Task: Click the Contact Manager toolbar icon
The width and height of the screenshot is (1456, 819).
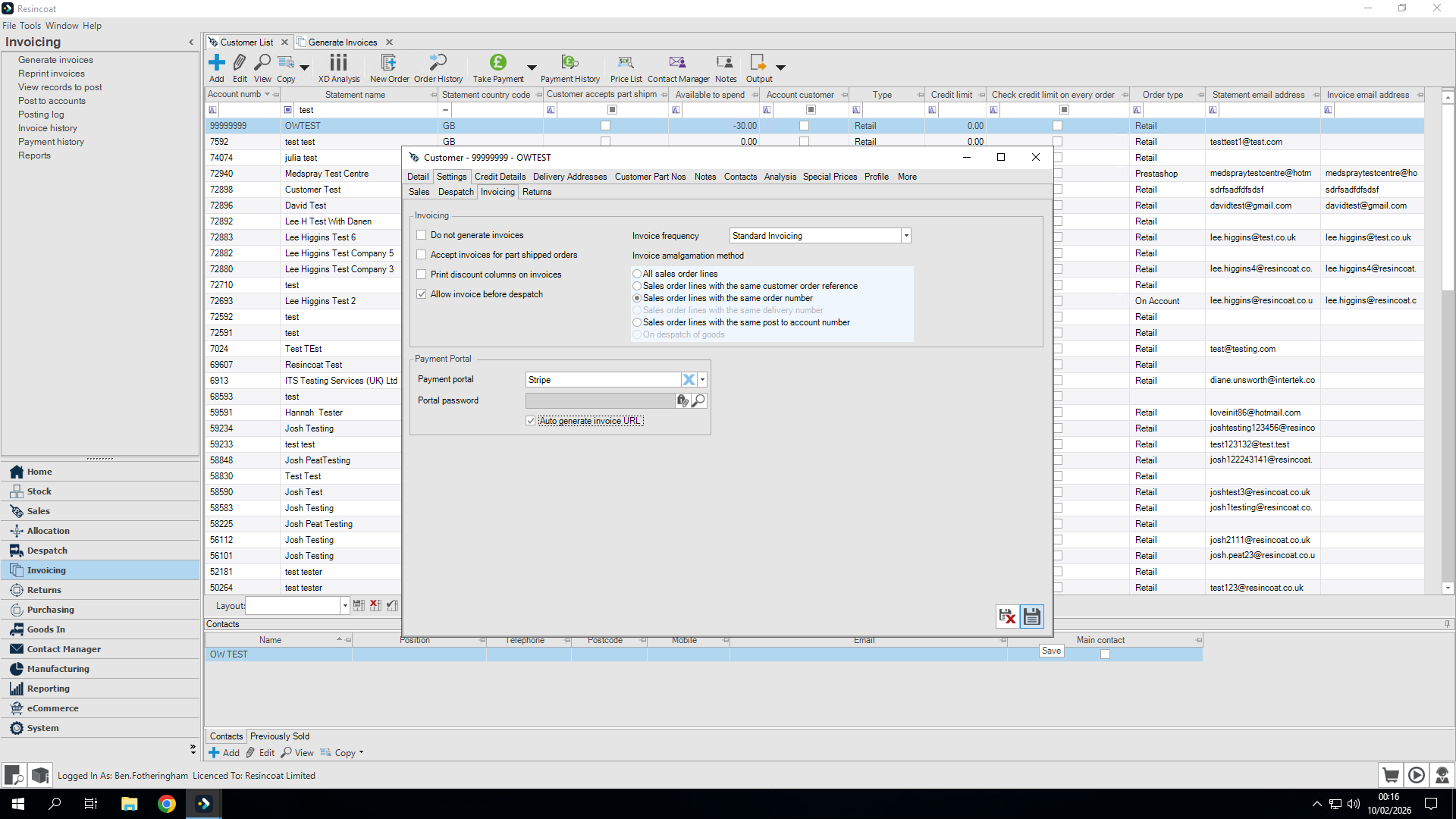Action: pos(677,67)
